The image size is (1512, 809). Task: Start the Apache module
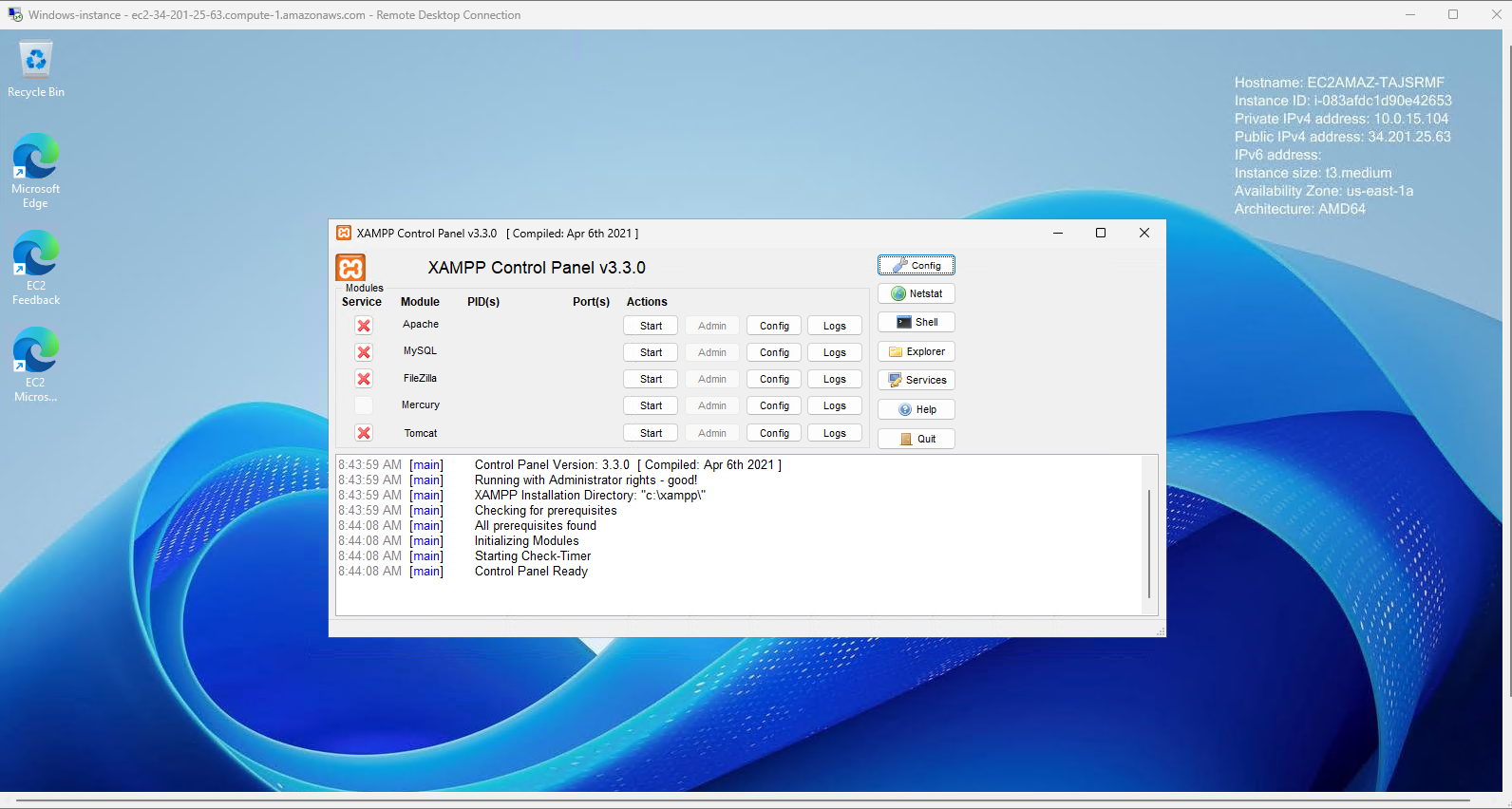651,326
